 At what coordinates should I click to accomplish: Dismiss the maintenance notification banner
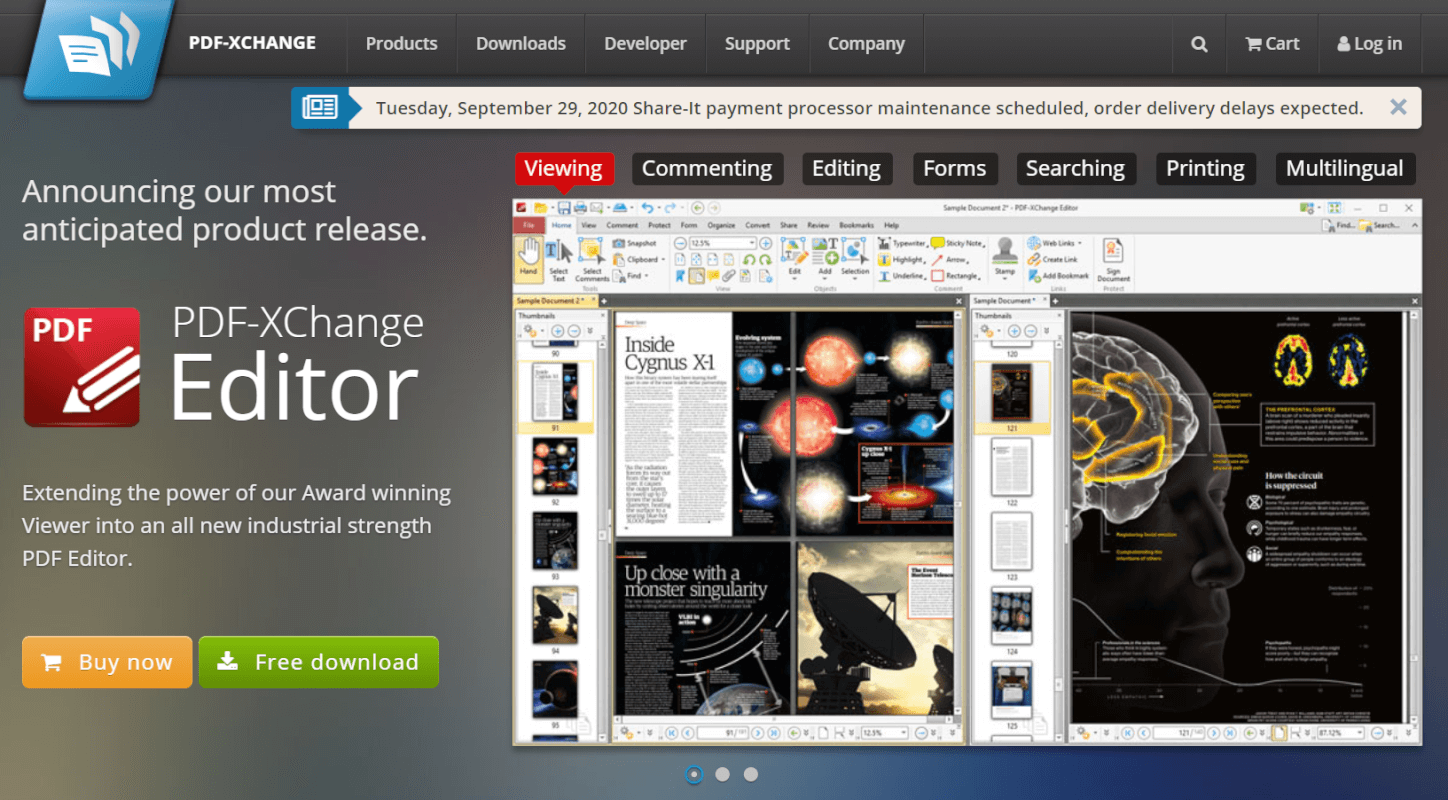click(1398, 107)
